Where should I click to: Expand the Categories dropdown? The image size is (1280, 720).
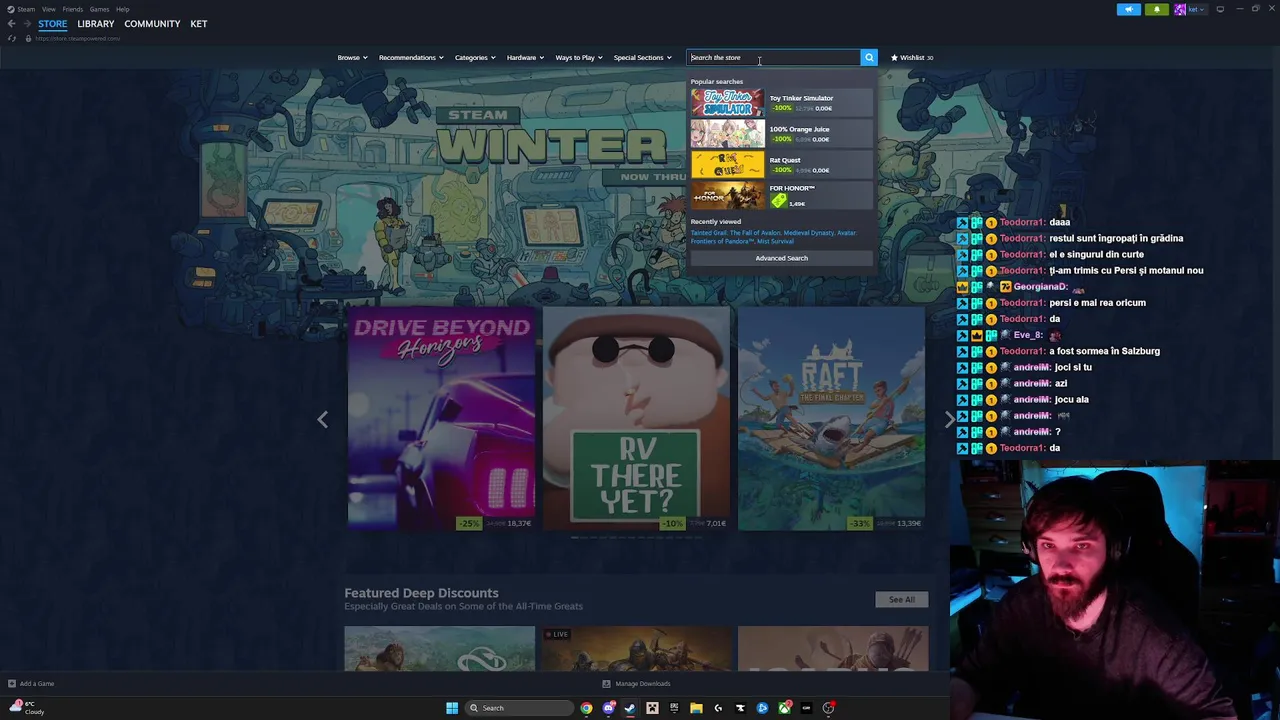click(x=475, y=57)
